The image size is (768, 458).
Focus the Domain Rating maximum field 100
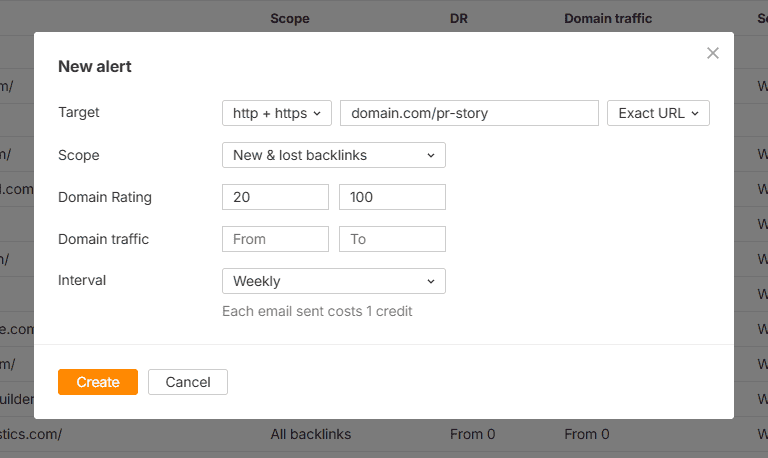tap(392, 197)
